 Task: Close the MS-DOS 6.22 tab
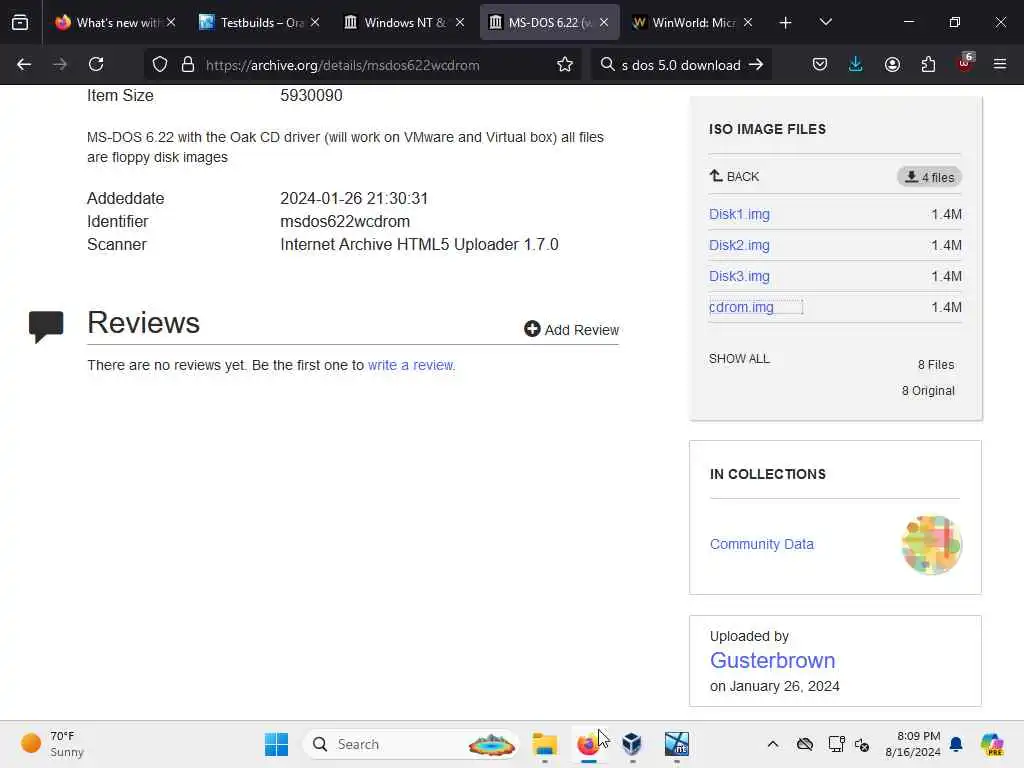(x=604, y=23)
